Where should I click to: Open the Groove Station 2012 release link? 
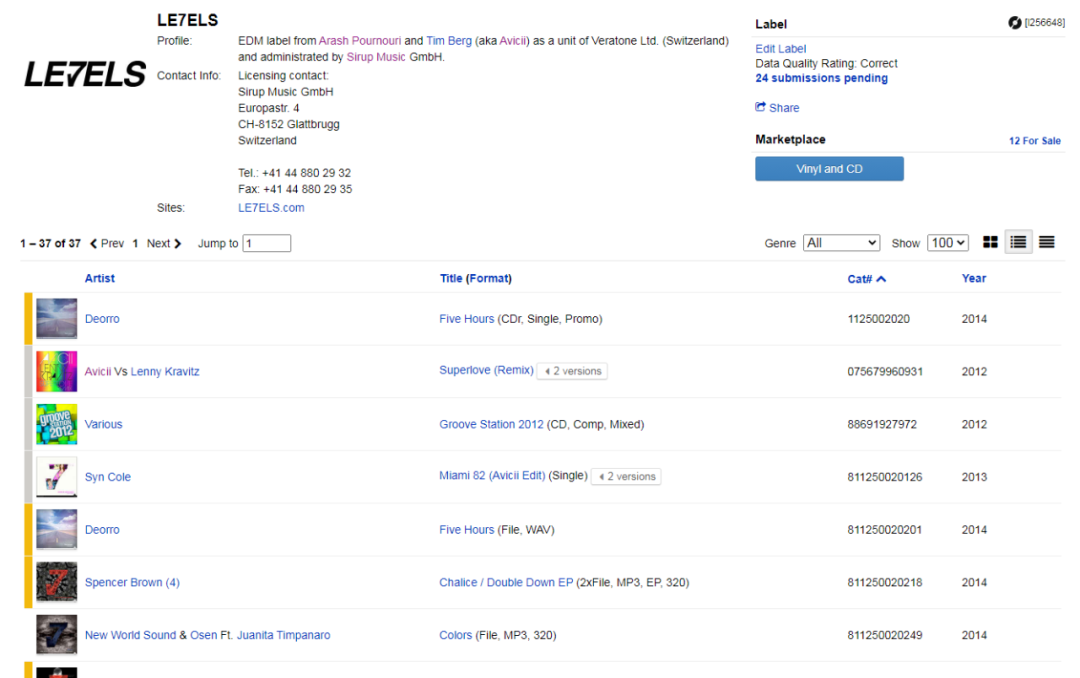pyautogui.click(x=491, y=424)
